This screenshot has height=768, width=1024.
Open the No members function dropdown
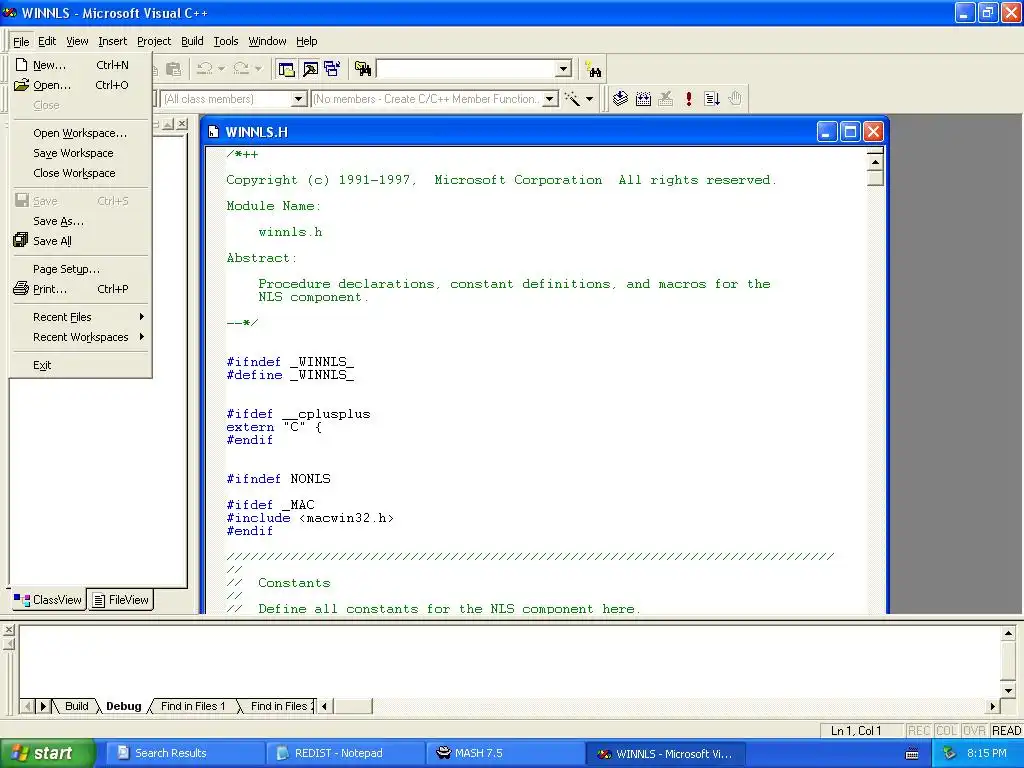(x=550, y=99)
